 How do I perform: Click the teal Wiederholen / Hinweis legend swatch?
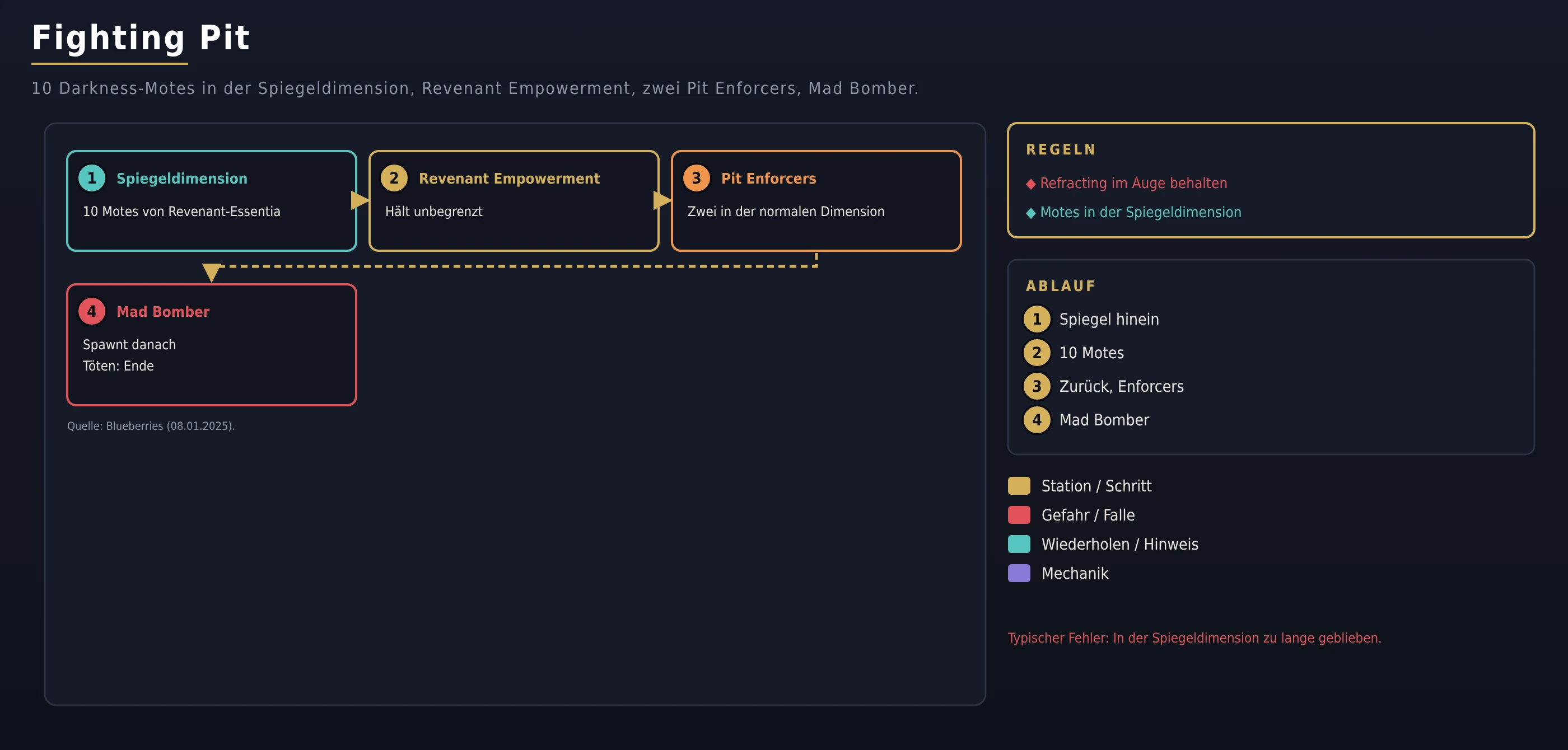[x=1019, y=545]
